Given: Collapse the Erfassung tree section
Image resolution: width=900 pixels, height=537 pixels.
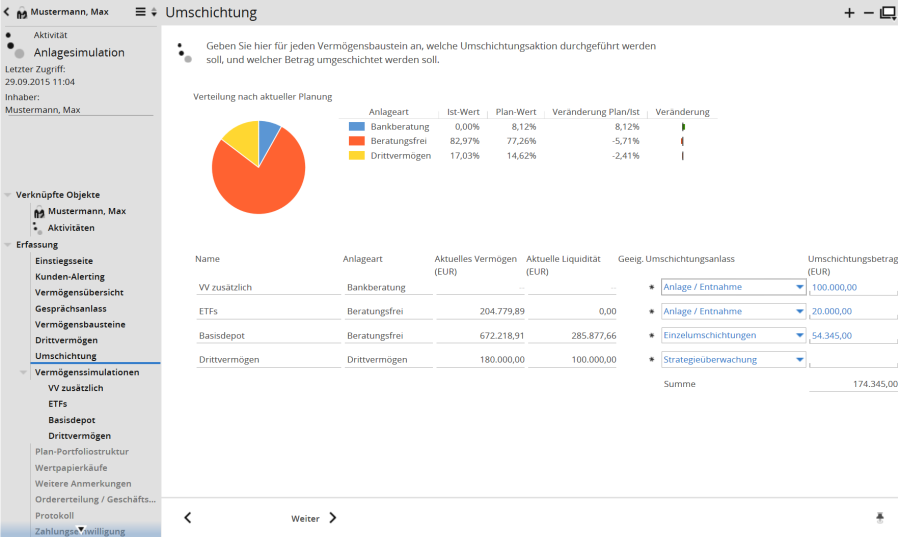Looking at the screenshot, I should click(x=8, y=244).
